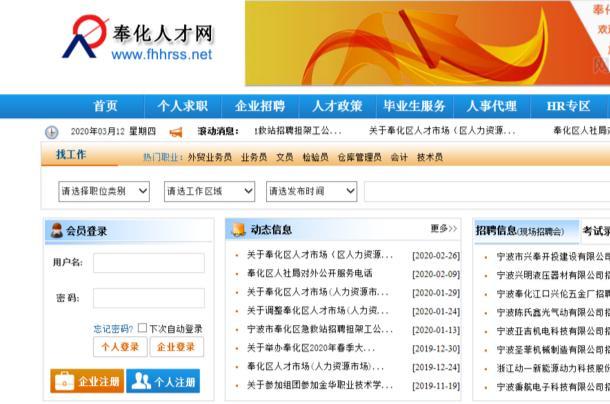Open the 请选择职位类别 dropdown
Image resolution: width=610 pixels, height=404 pixels.
(104, 191)
